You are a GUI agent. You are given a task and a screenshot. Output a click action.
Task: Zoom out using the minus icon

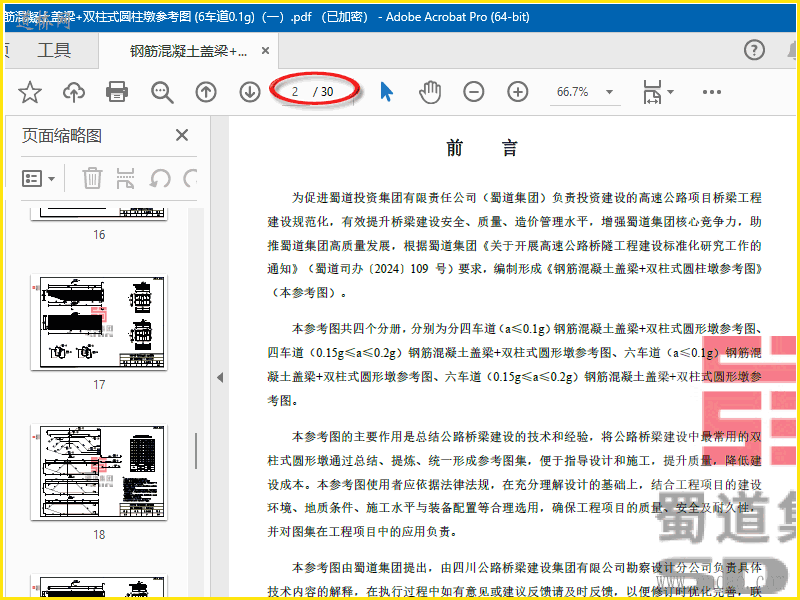click(x=474, y=92)
